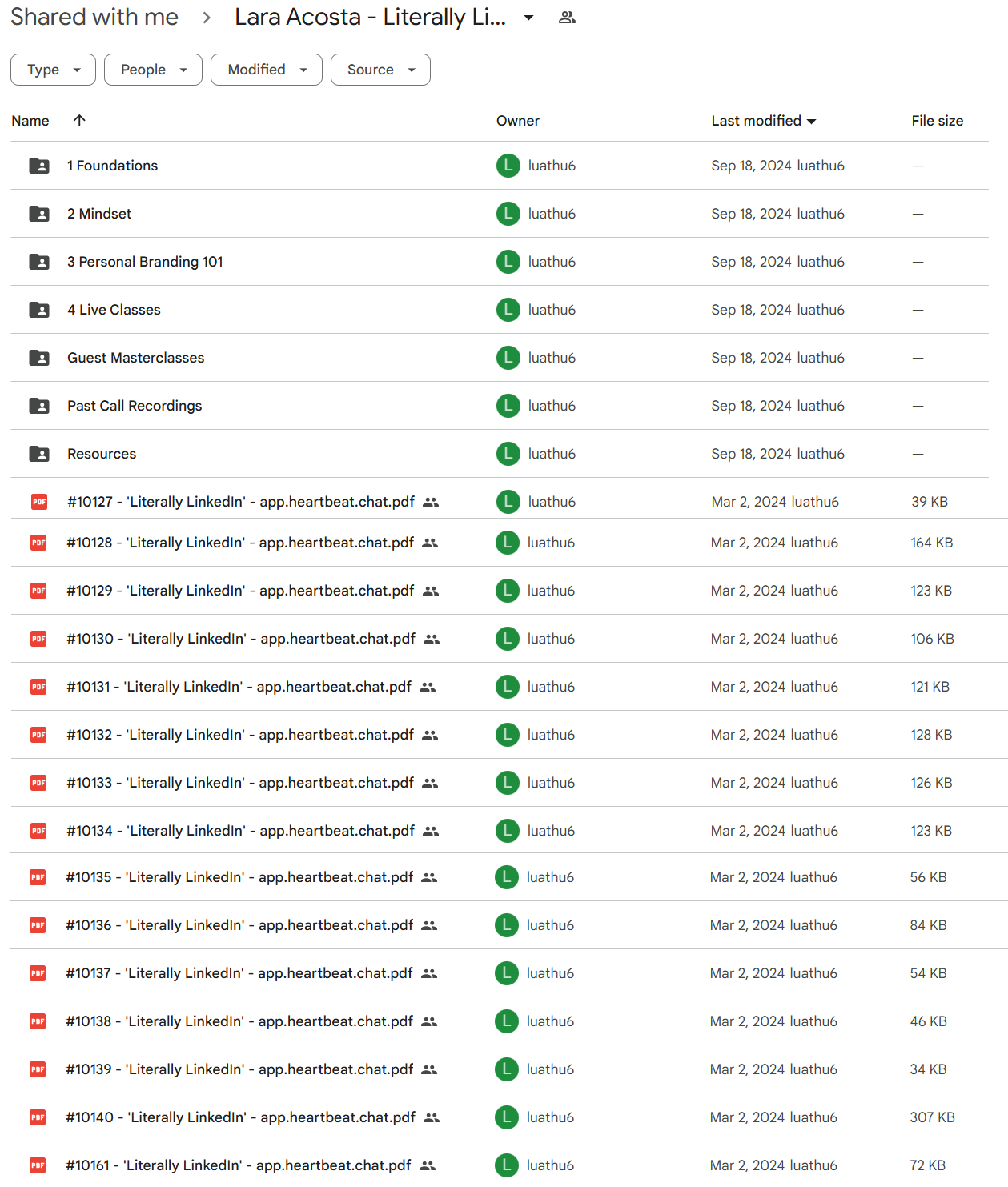Viewport: 1008px width, 1187px height.
Task: Expand the Lara Acosta folder title dropdown arrow
Action: pyautogui.click(x=528, y=18)
